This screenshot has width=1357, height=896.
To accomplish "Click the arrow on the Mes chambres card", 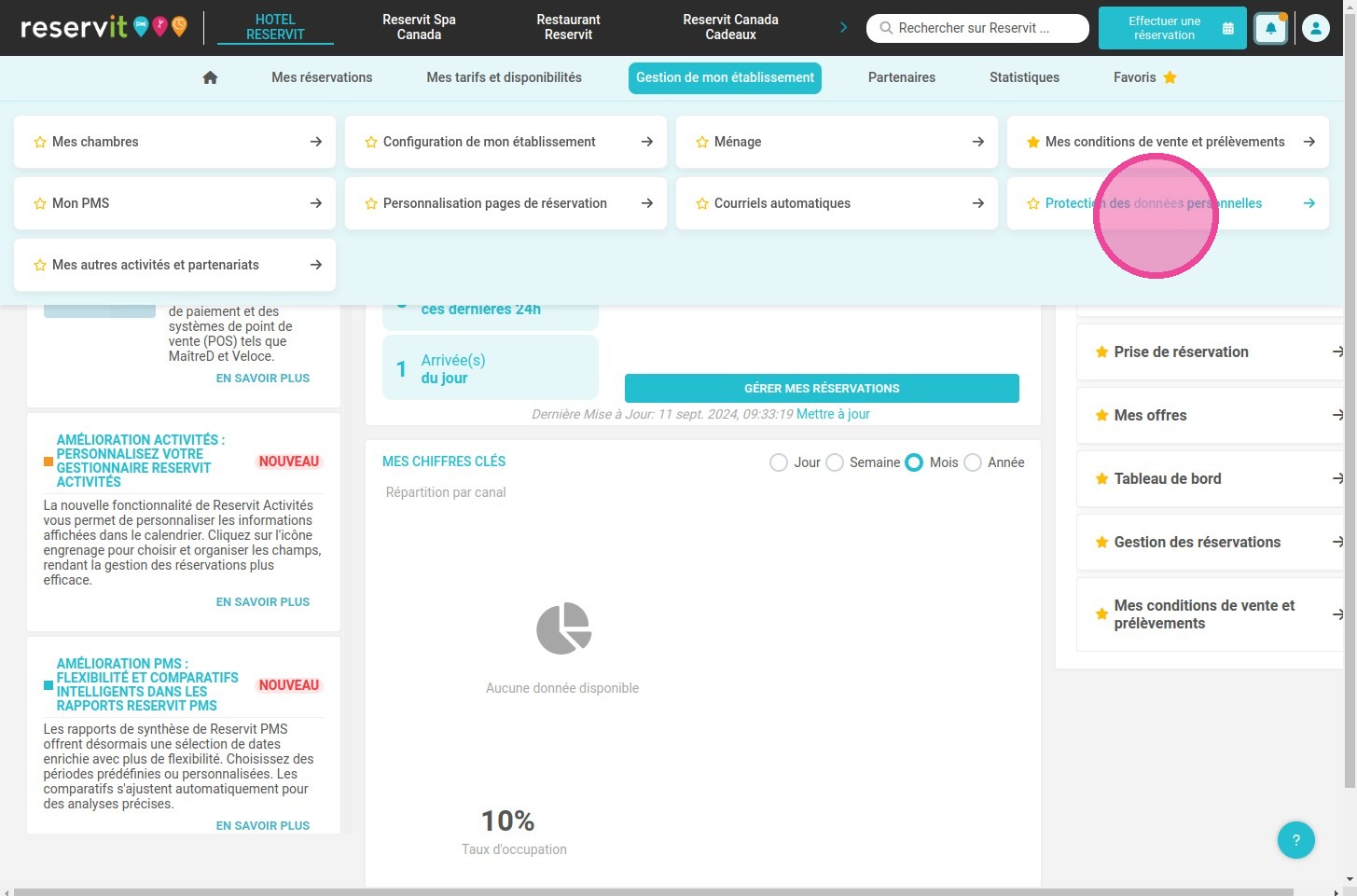I will click(316, 142).
